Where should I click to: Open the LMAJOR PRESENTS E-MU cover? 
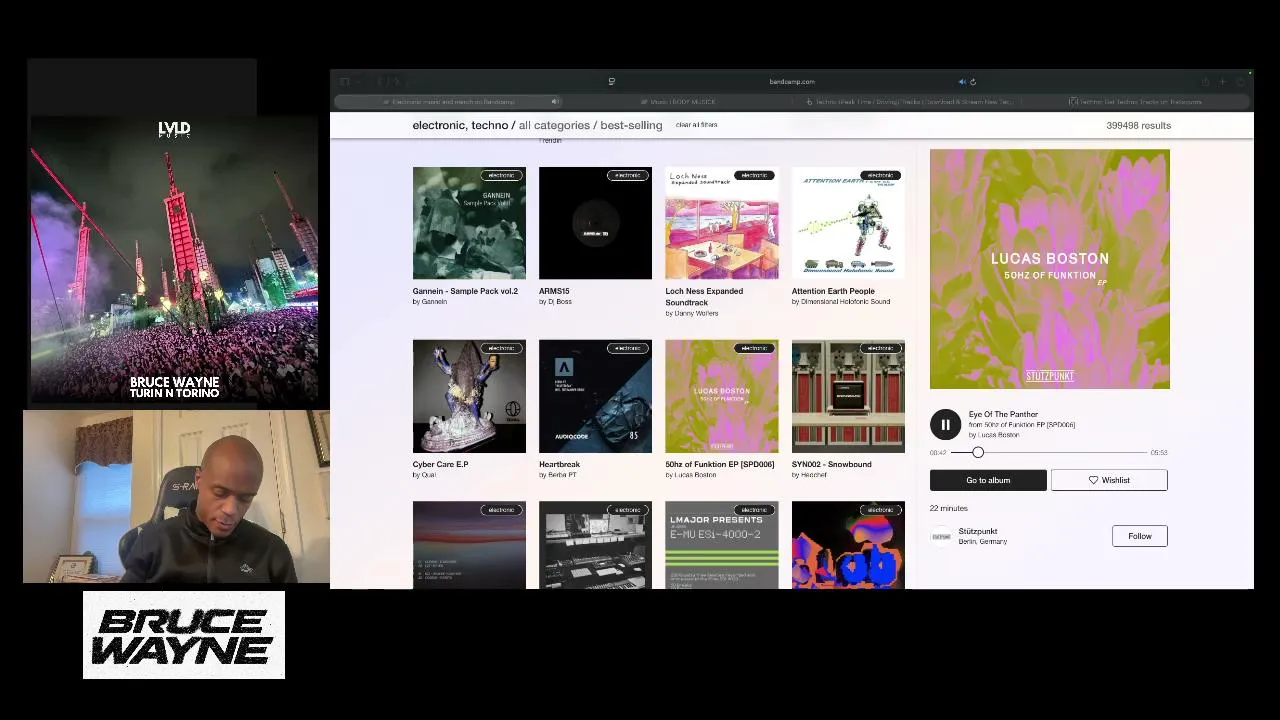click(x=722, y=545)
